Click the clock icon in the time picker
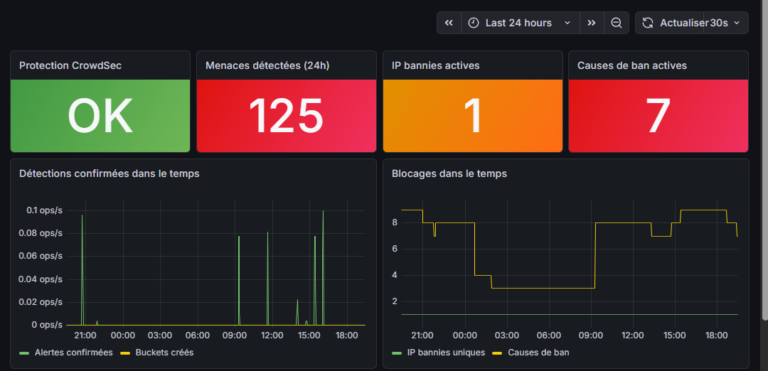The width and height of the screenshot is (768, 371). 473,23
